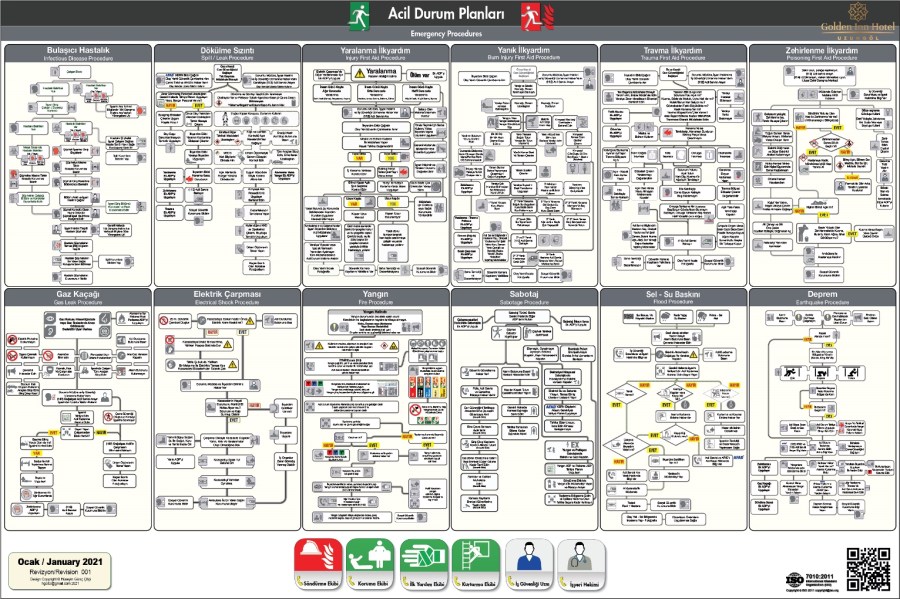900x599 pixels.
Task: Click the red fire exit icon in header
Action: click(531, 14)
